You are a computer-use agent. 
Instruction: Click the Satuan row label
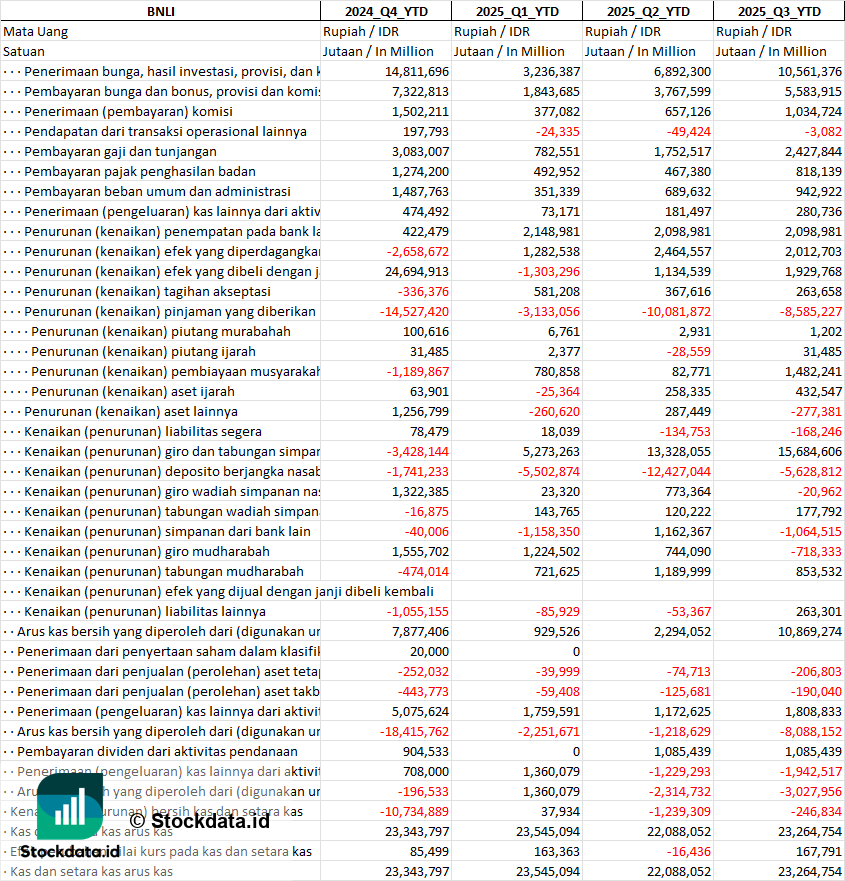(x=24, y=52)
